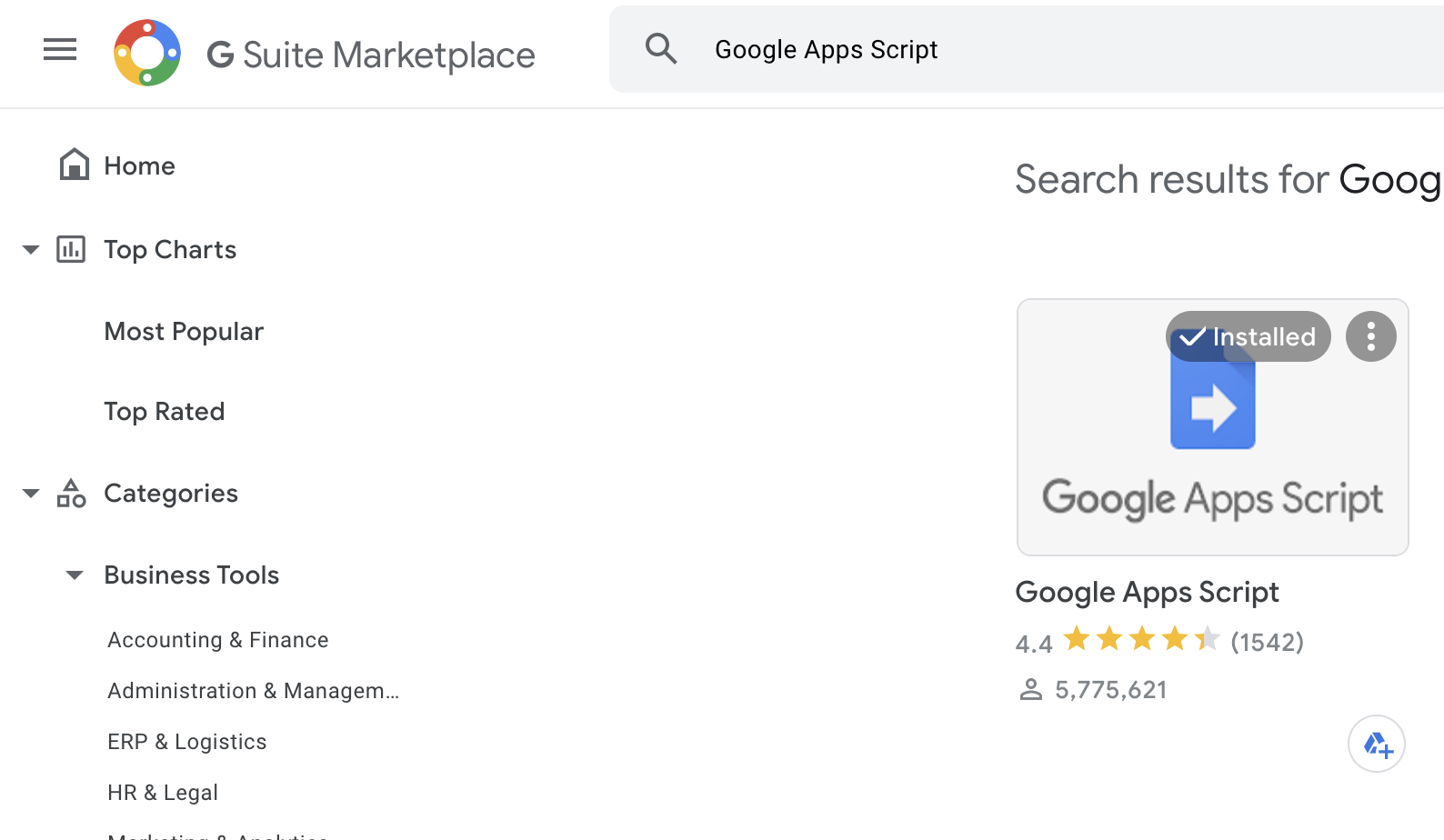Open three-dot options on app card
The width and height of the screenshot is (1444, 840).
coord(1371,336)
